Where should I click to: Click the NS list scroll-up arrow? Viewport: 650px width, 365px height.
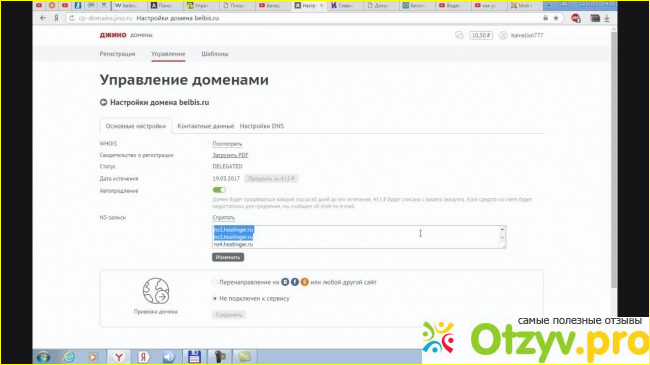502,229
